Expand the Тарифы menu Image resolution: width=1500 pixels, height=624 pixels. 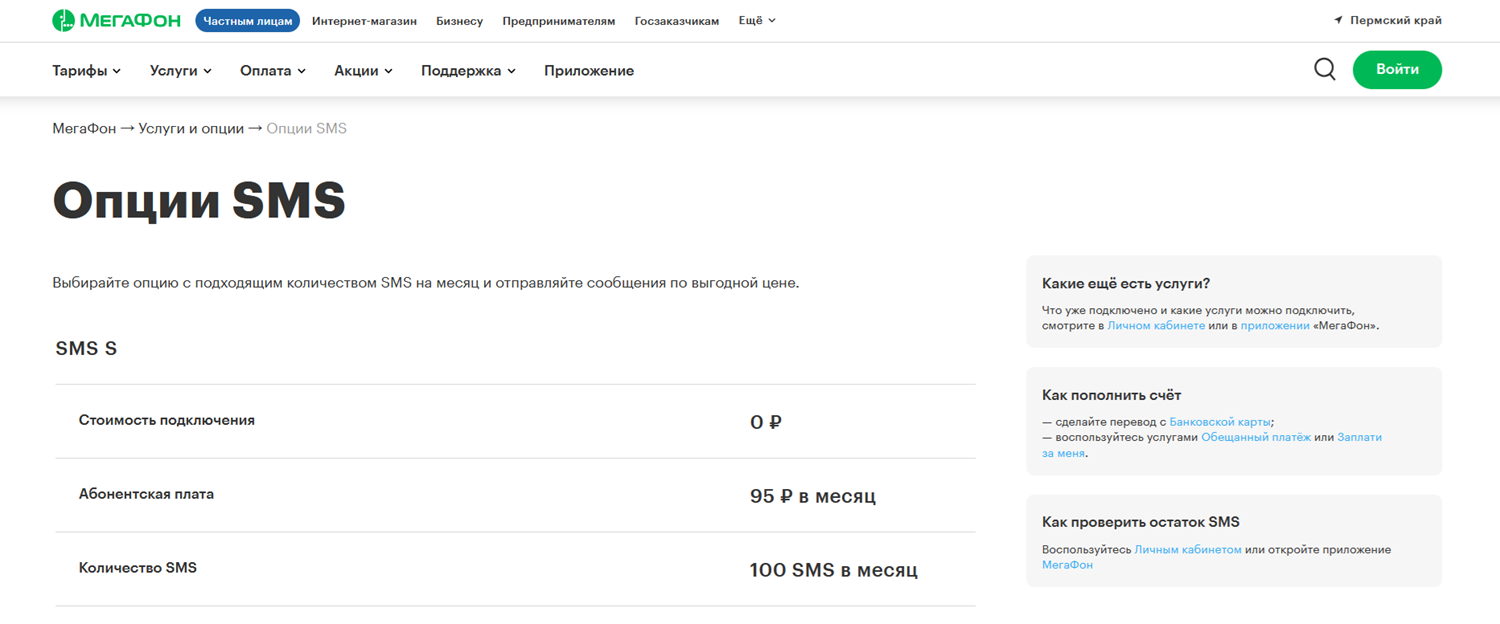coord(87,71)
